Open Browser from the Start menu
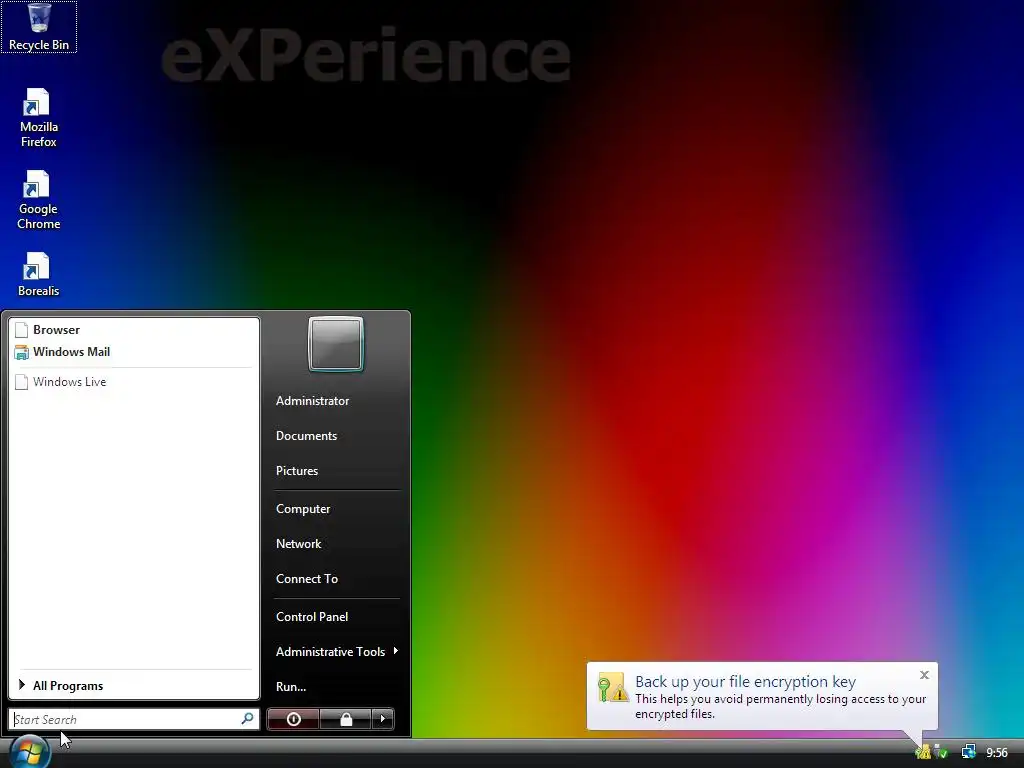The width and height of the screenshot is (1024, 768). 133,330
